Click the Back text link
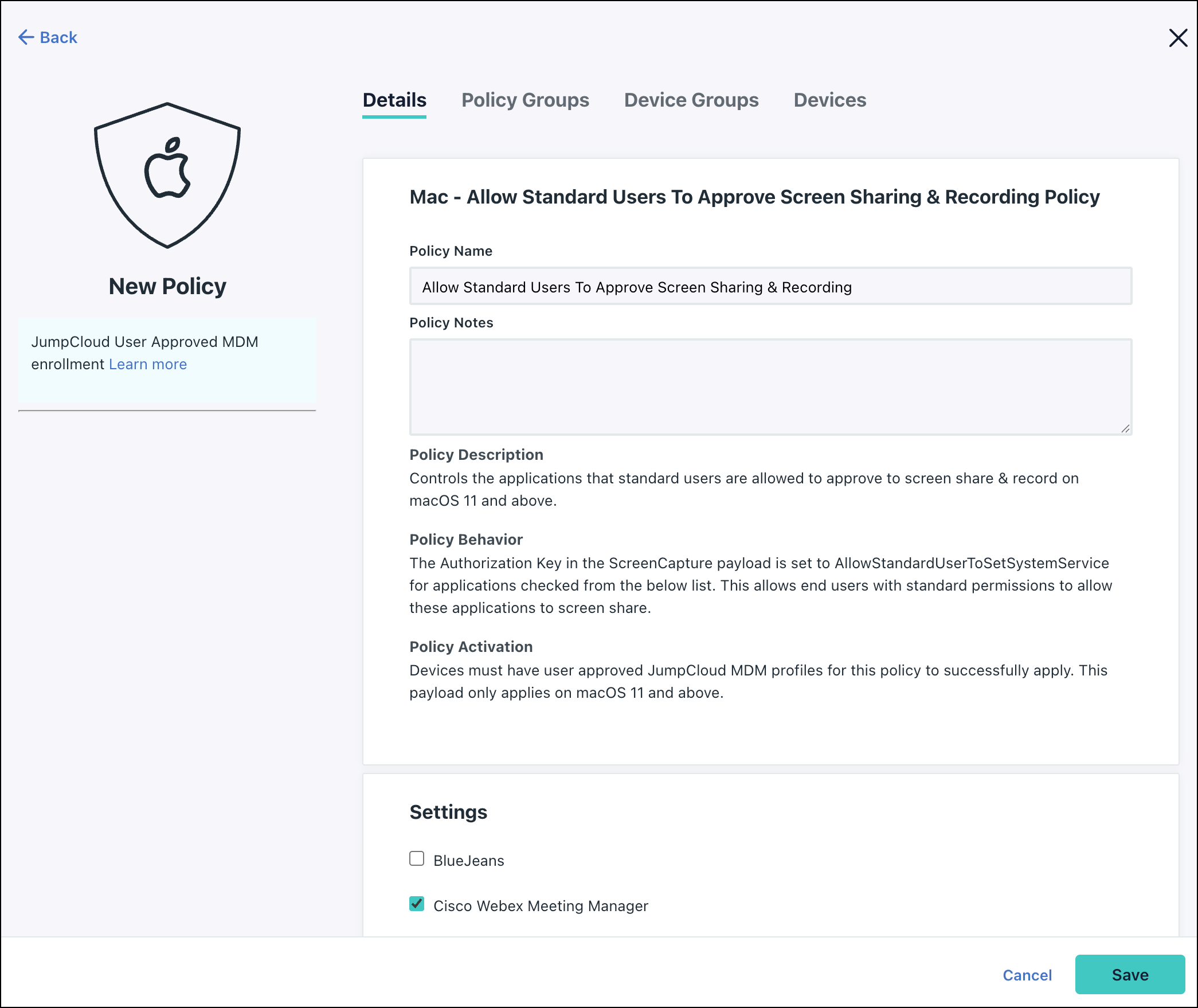Viewport: 1198px width, 1008px height. (x=58, y=37)
